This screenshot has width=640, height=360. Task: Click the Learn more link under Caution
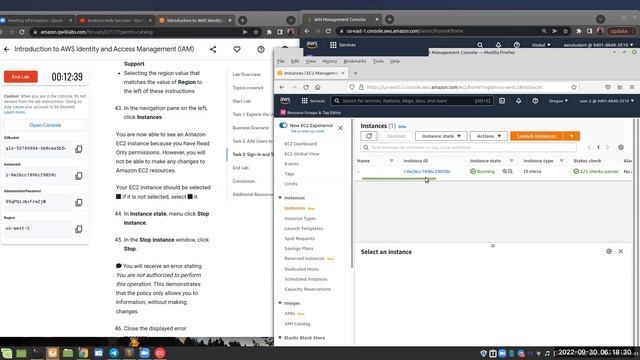pos(15,112)
